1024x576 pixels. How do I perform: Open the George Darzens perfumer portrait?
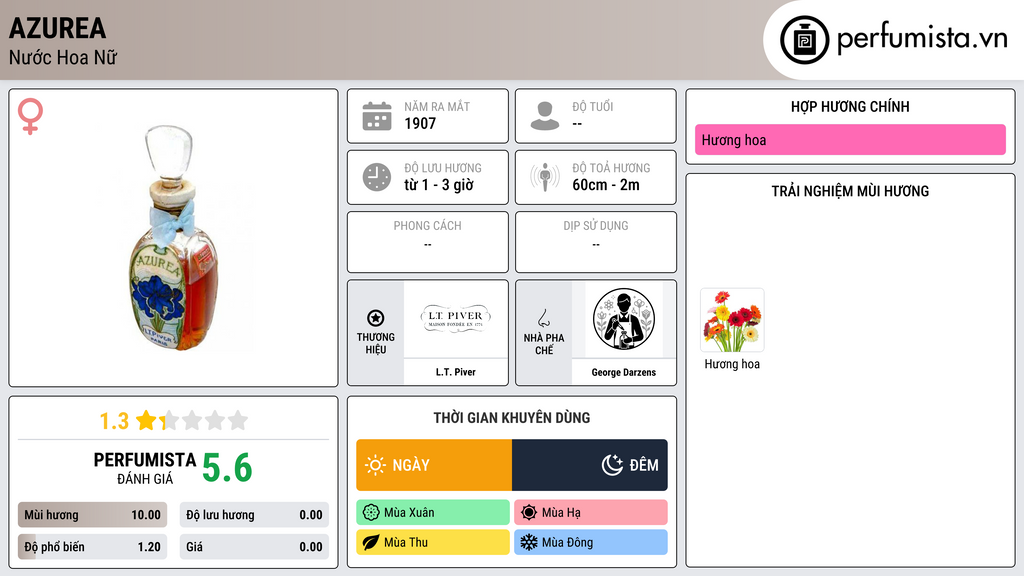[x=624, y=319]
